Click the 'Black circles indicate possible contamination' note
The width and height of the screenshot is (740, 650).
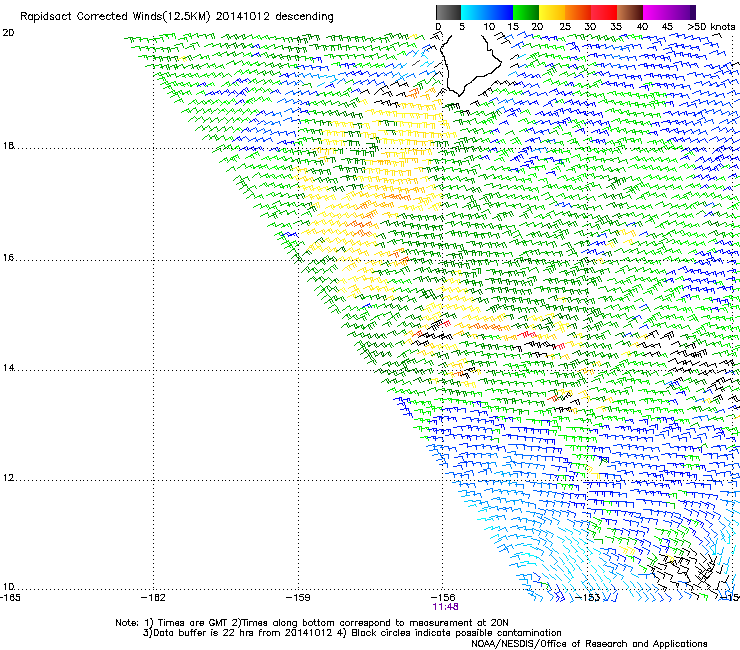point(449,633)
